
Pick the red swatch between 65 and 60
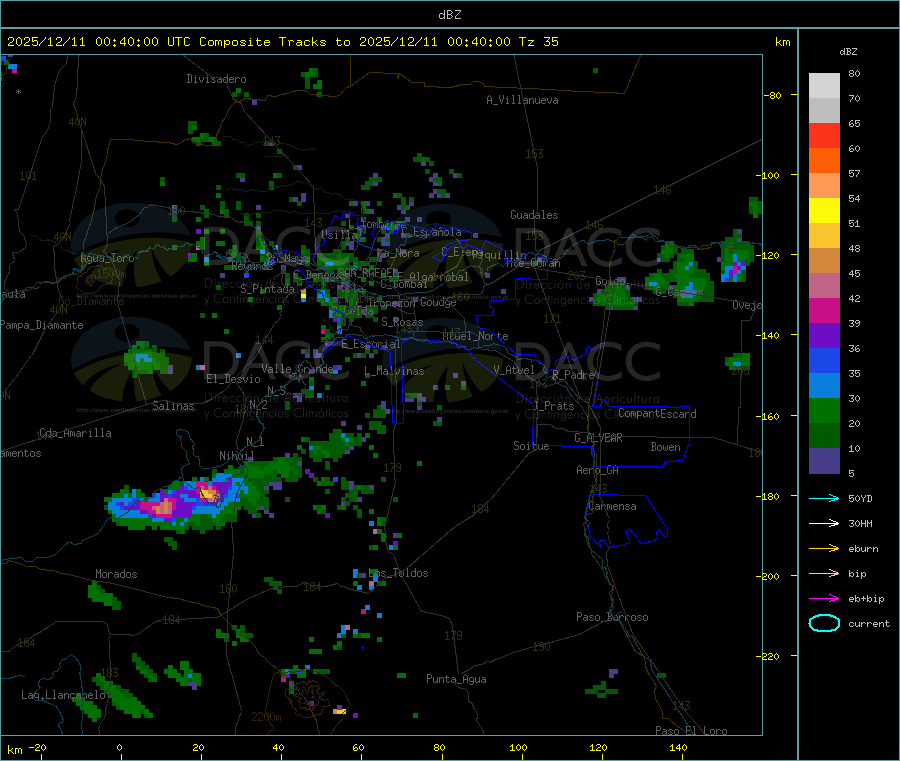(x=824, y=135)
